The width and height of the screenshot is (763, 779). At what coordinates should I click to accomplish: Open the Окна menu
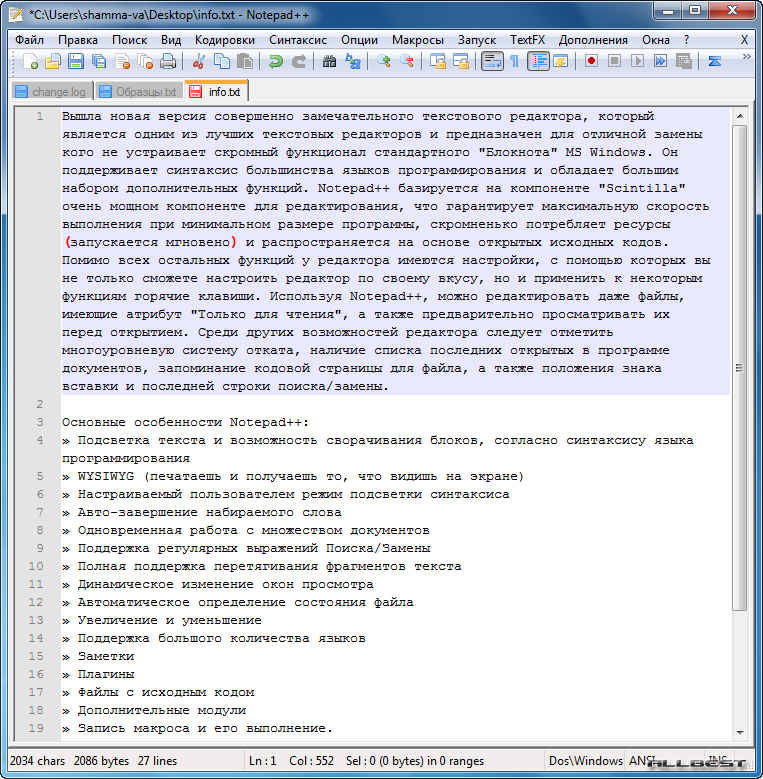(656, 40)
